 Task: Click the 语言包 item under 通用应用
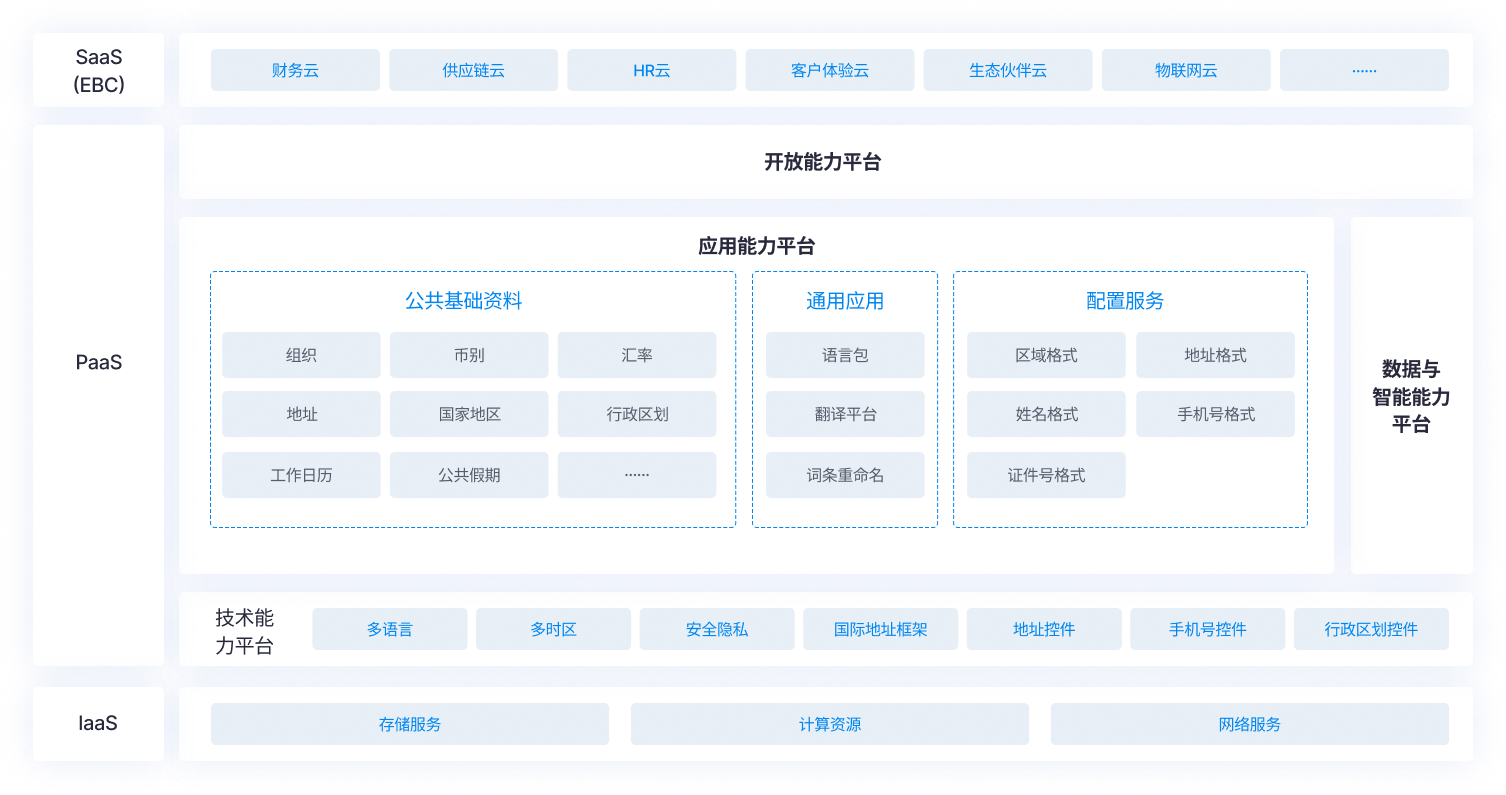(845, 354)
